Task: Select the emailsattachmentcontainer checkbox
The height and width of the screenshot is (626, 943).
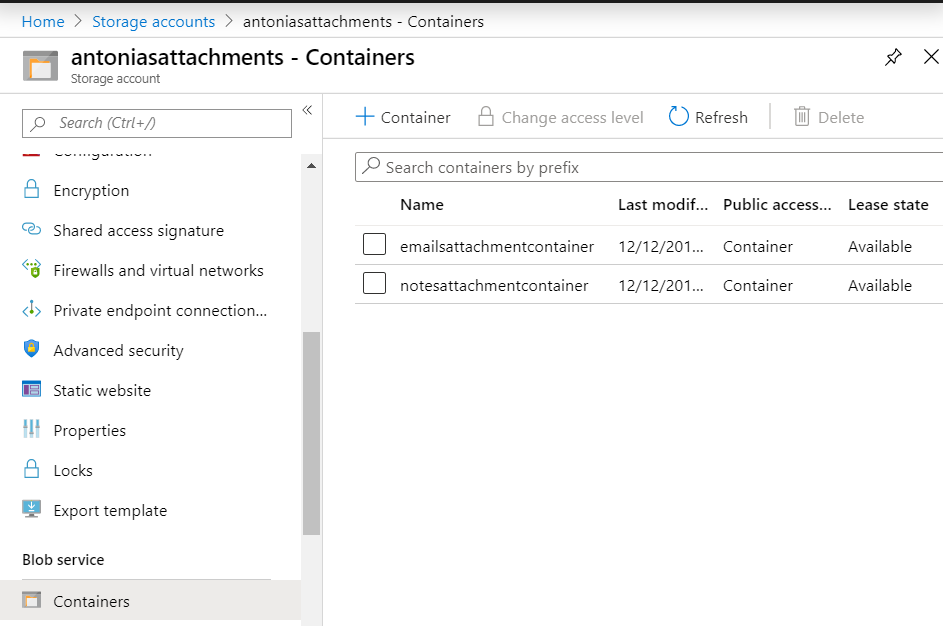Action: pos(374,244)
